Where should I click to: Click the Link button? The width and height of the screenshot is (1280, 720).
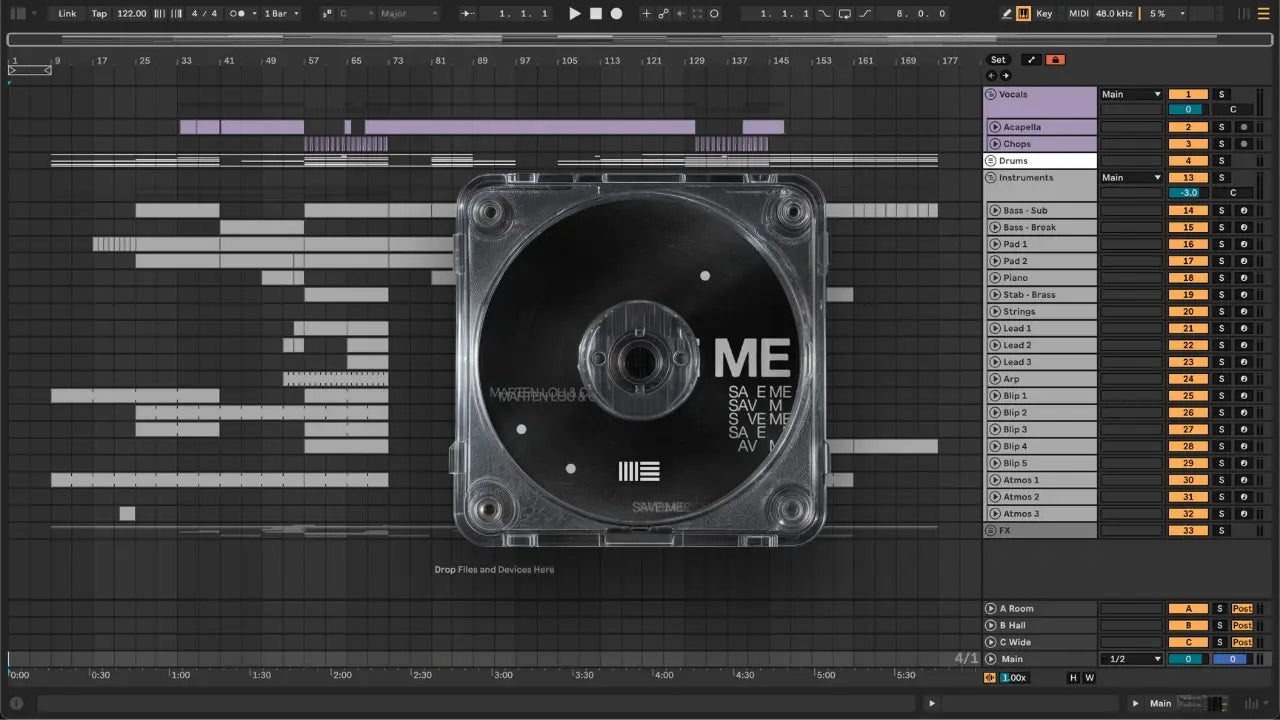[x=67, y=14]
